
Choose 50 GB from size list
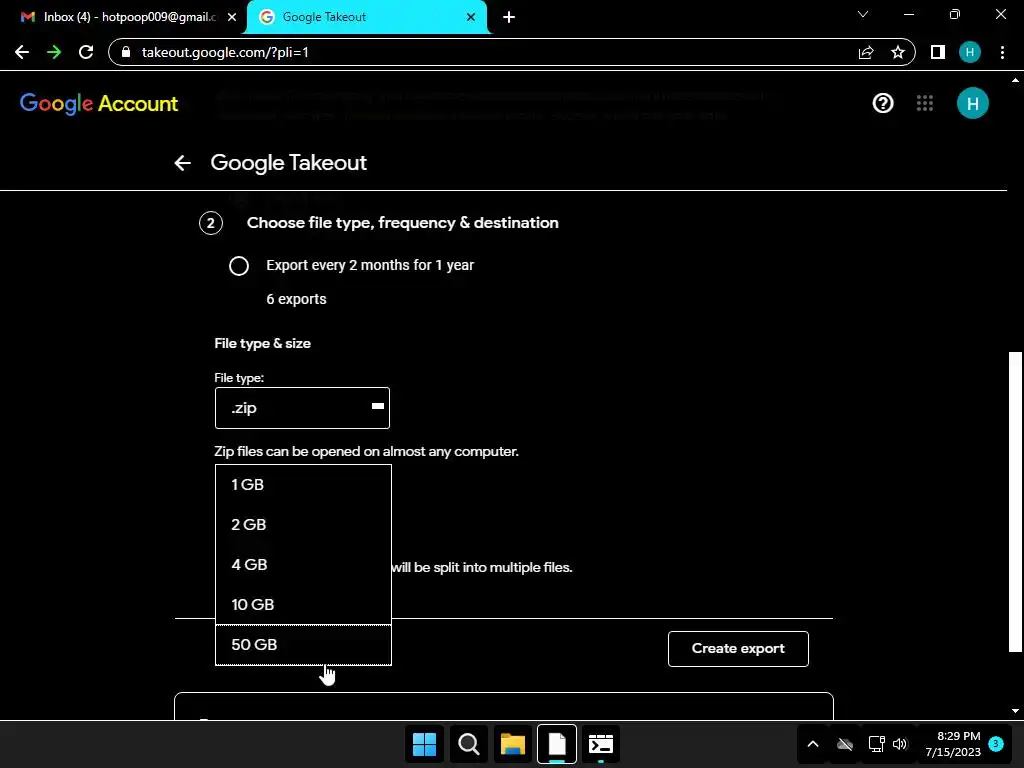[x=303, y=645]
